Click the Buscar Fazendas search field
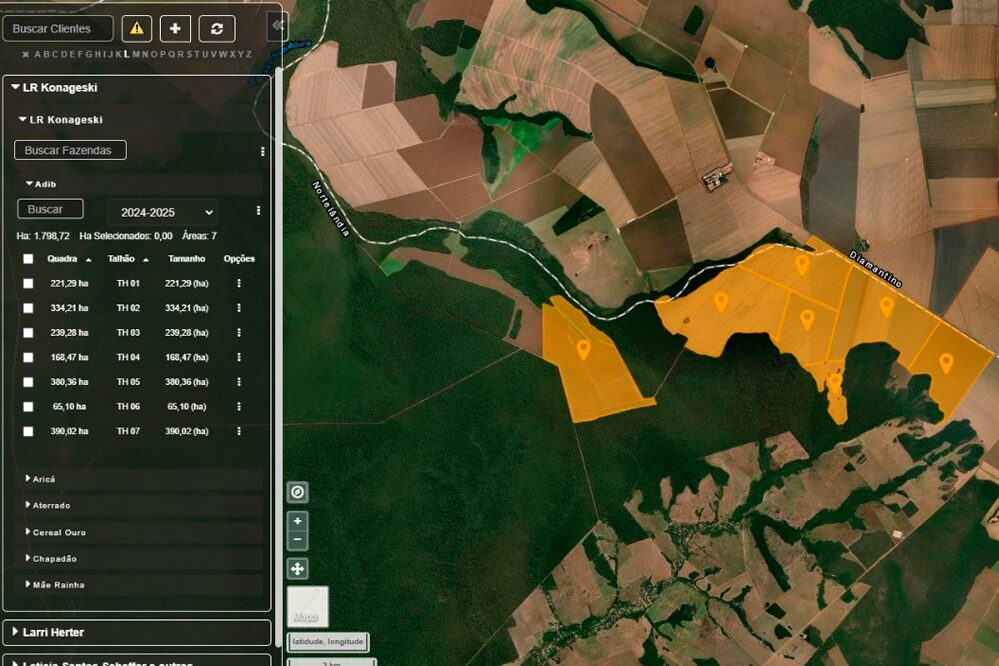 (70, 150)
